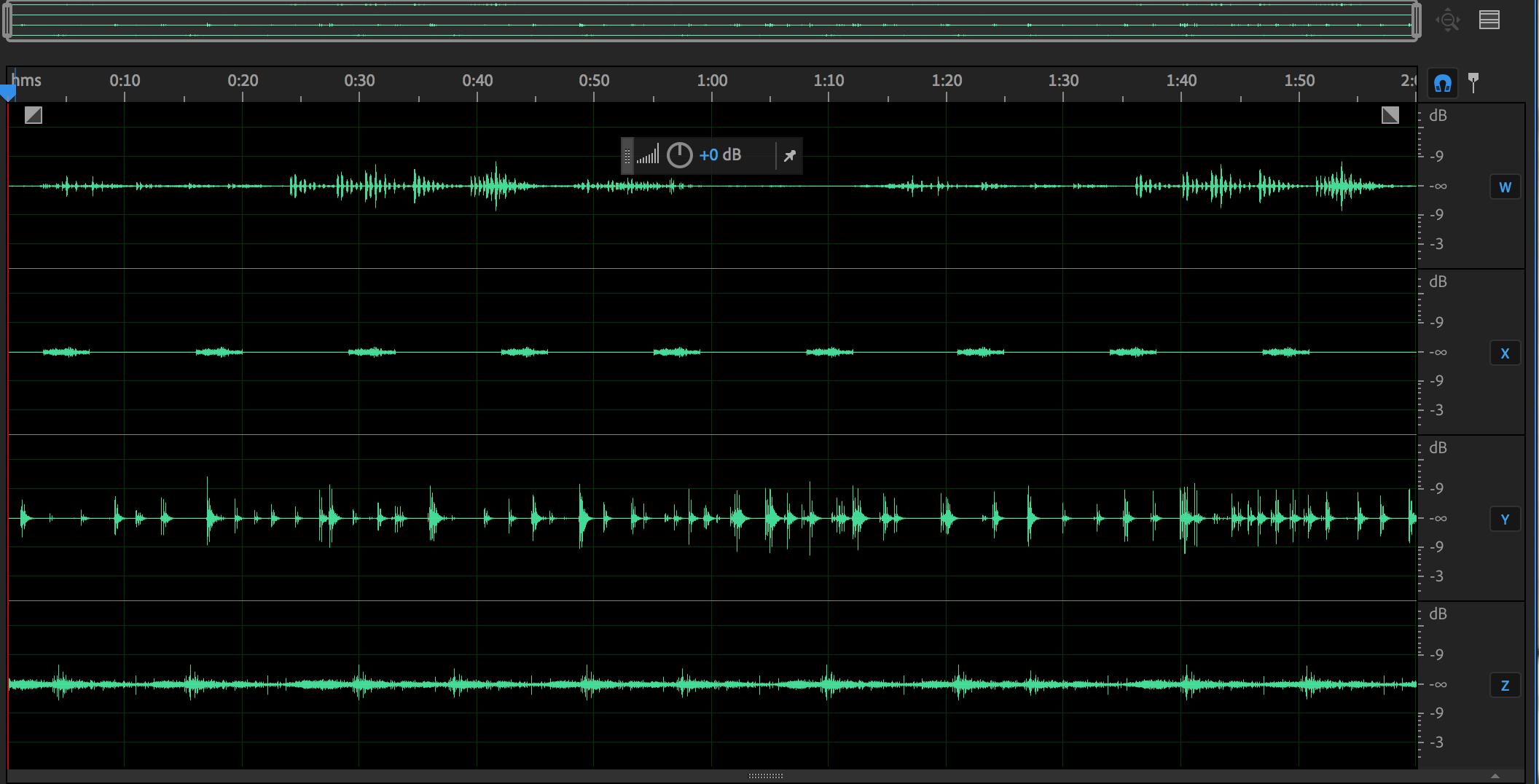
Task: Toggle the W channel enable button
Action: tap(1505, 187)
